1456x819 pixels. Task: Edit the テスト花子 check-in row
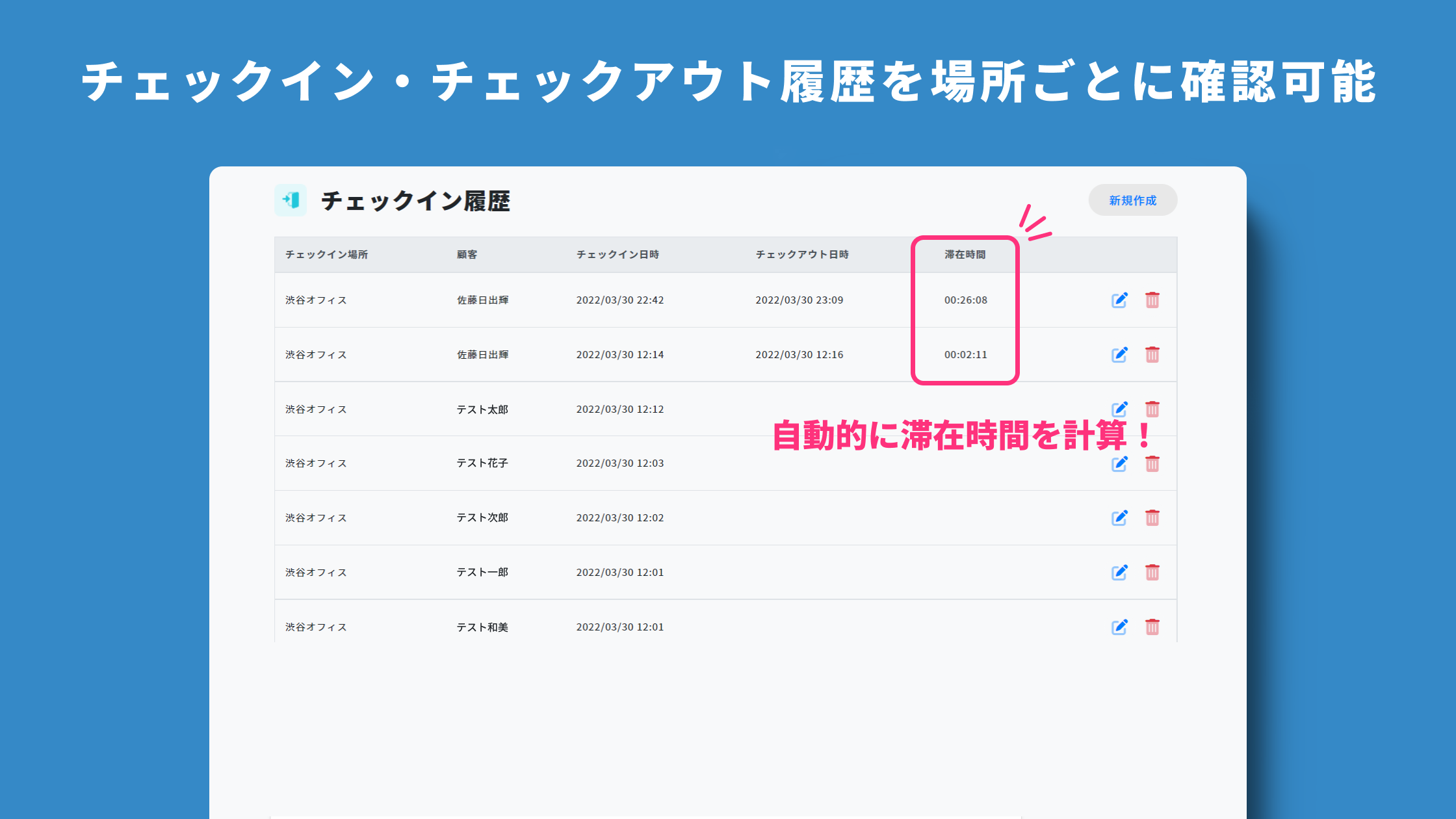coord(1119,463)
